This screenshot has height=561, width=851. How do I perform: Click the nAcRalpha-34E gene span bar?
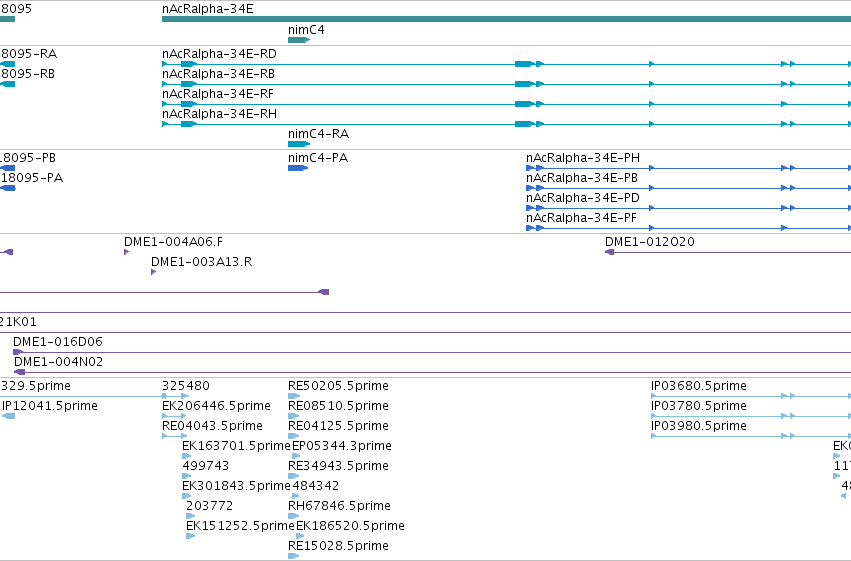click(506, 20)
